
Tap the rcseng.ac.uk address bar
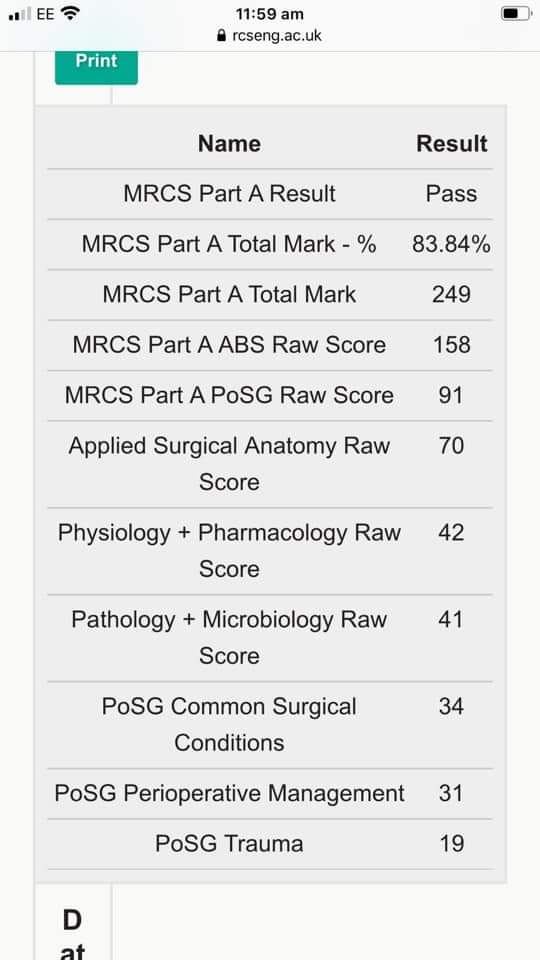[x=269, y=36]
